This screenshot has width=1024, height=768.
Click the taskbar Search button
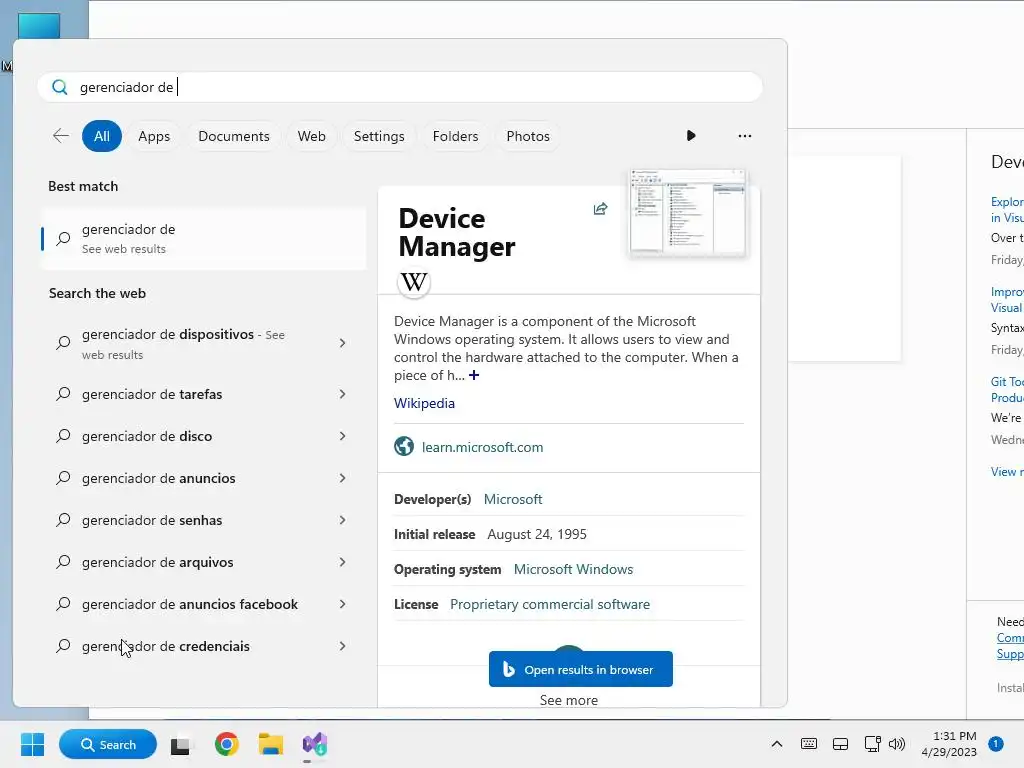tap(108, 744)
